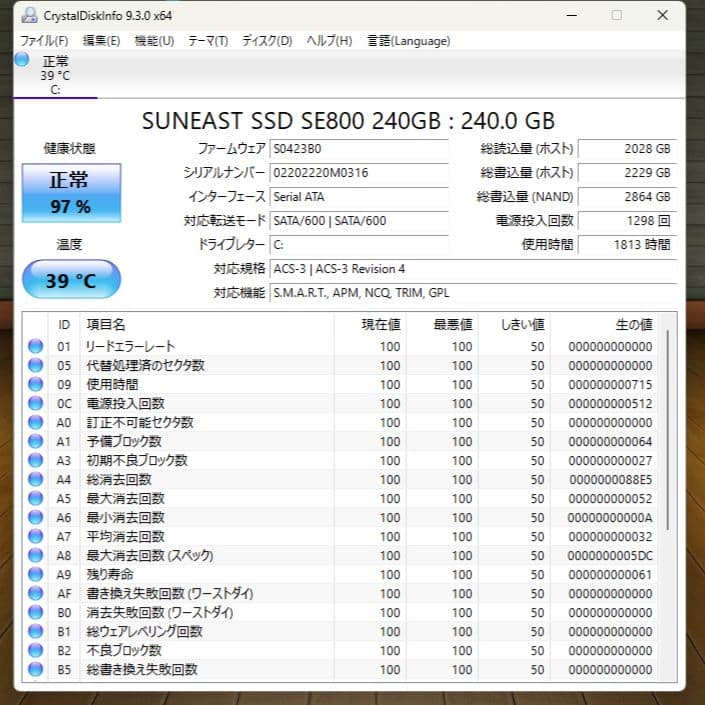Click the 総書込量 (NAND) label
The image size is (705, 705).
(x=524, y=196)
